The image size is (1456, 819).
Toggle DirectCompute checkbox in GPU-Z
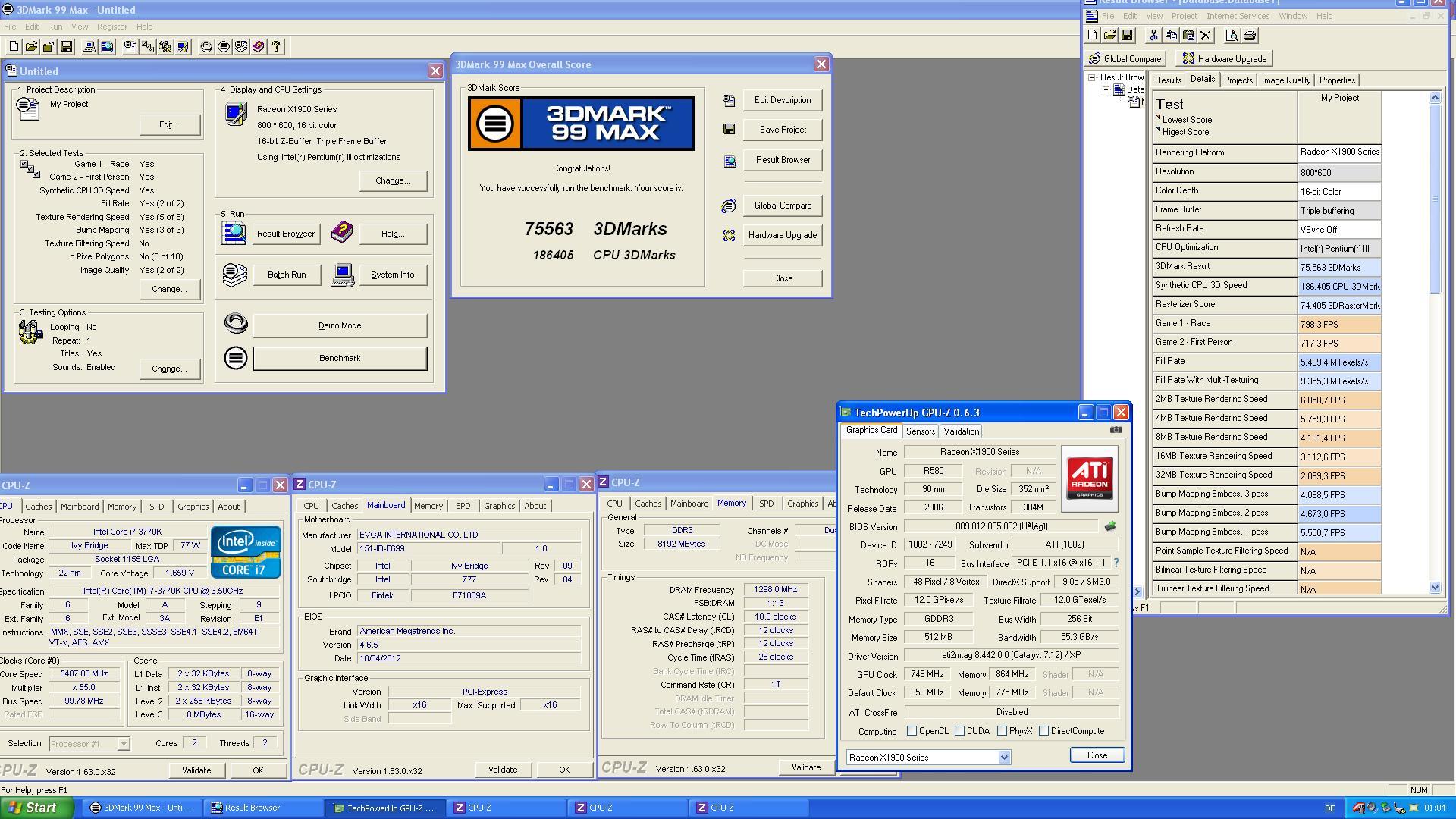1044,731
